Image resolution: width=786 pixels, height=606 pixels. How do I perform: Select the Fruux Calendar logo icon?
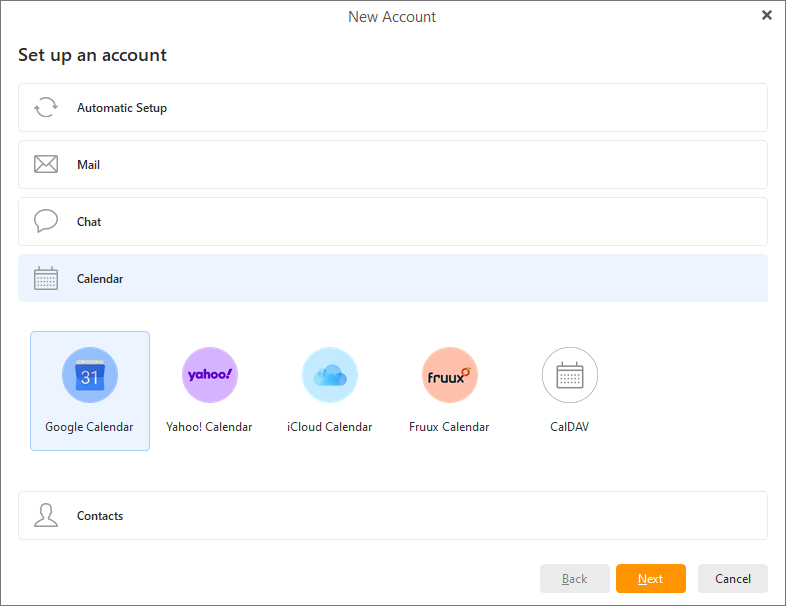click(x=450, y=375)
